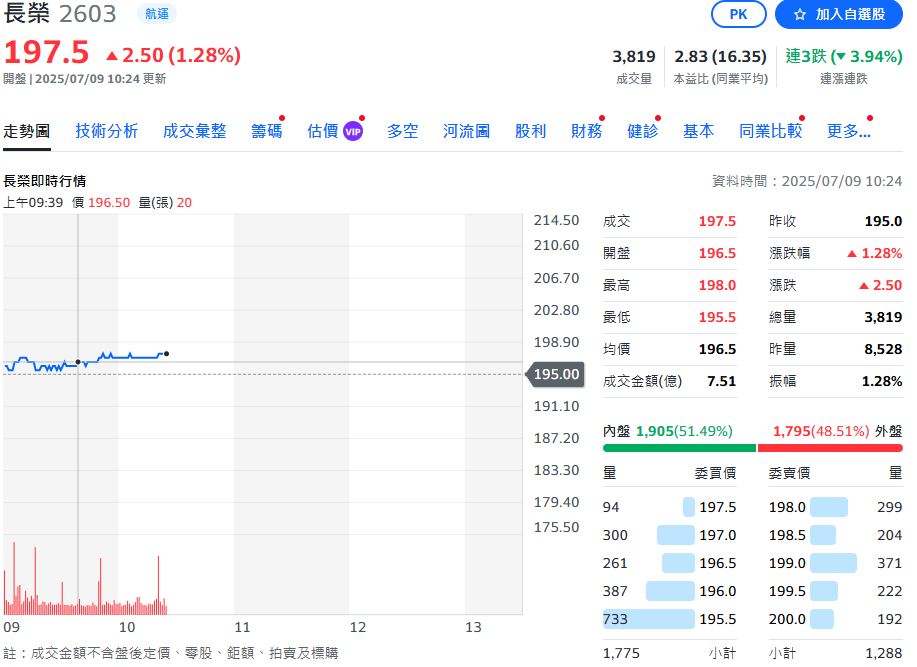Click the 昨量 value 8,528
Viewport: 917px width, 667px height.
[x=884, y=350]
